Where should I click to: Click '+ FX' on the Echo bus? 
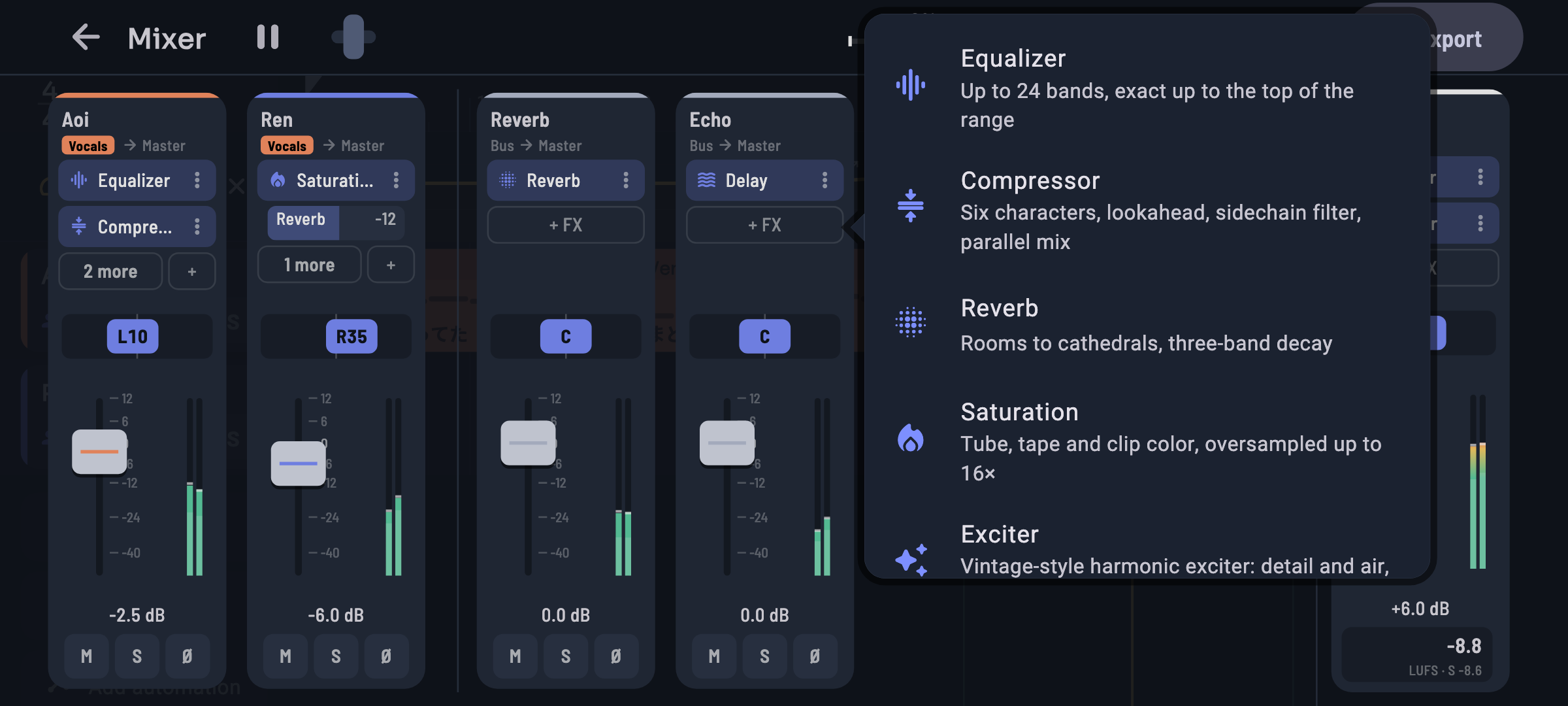click(764, 225)
